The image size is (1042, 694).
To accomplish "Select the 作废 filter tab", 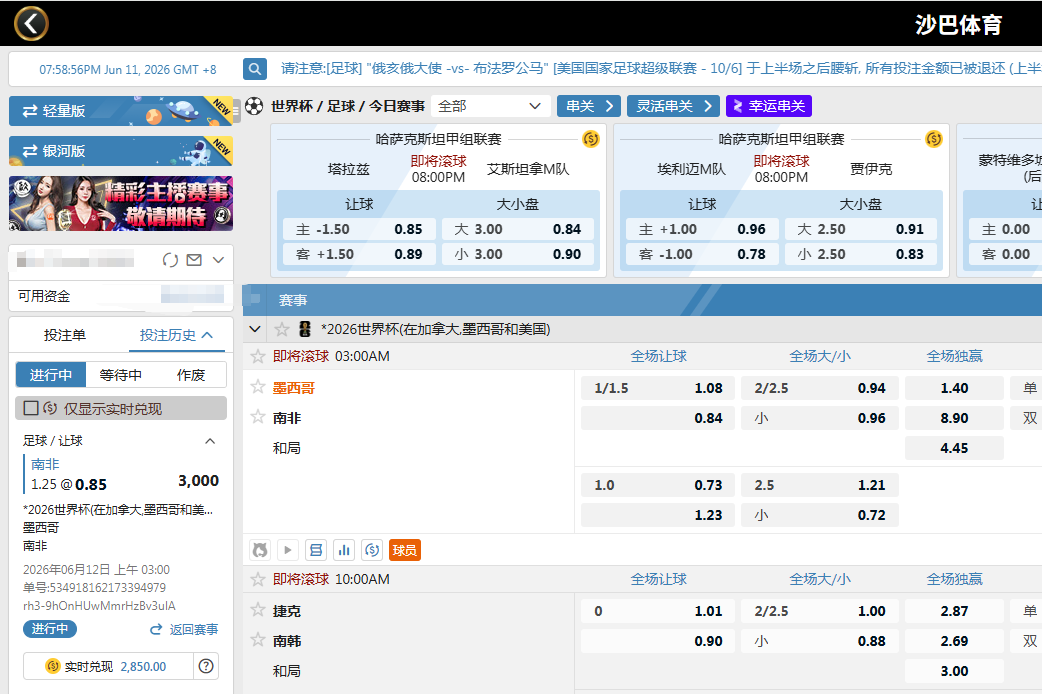I will tap(191, 375).
